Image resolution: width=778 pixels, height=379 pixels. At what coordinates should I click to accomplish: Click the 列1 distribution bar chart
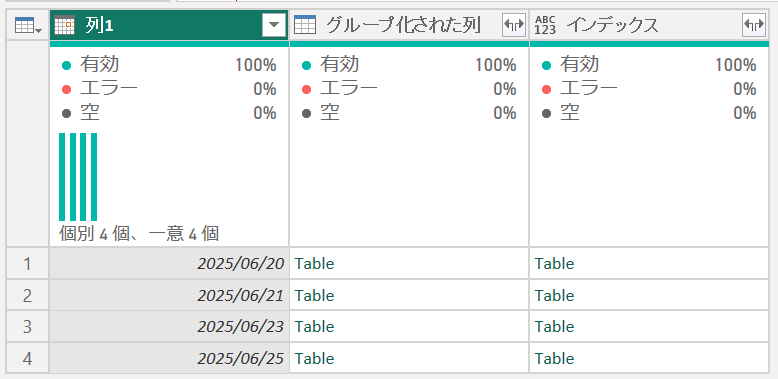point(78,177)
